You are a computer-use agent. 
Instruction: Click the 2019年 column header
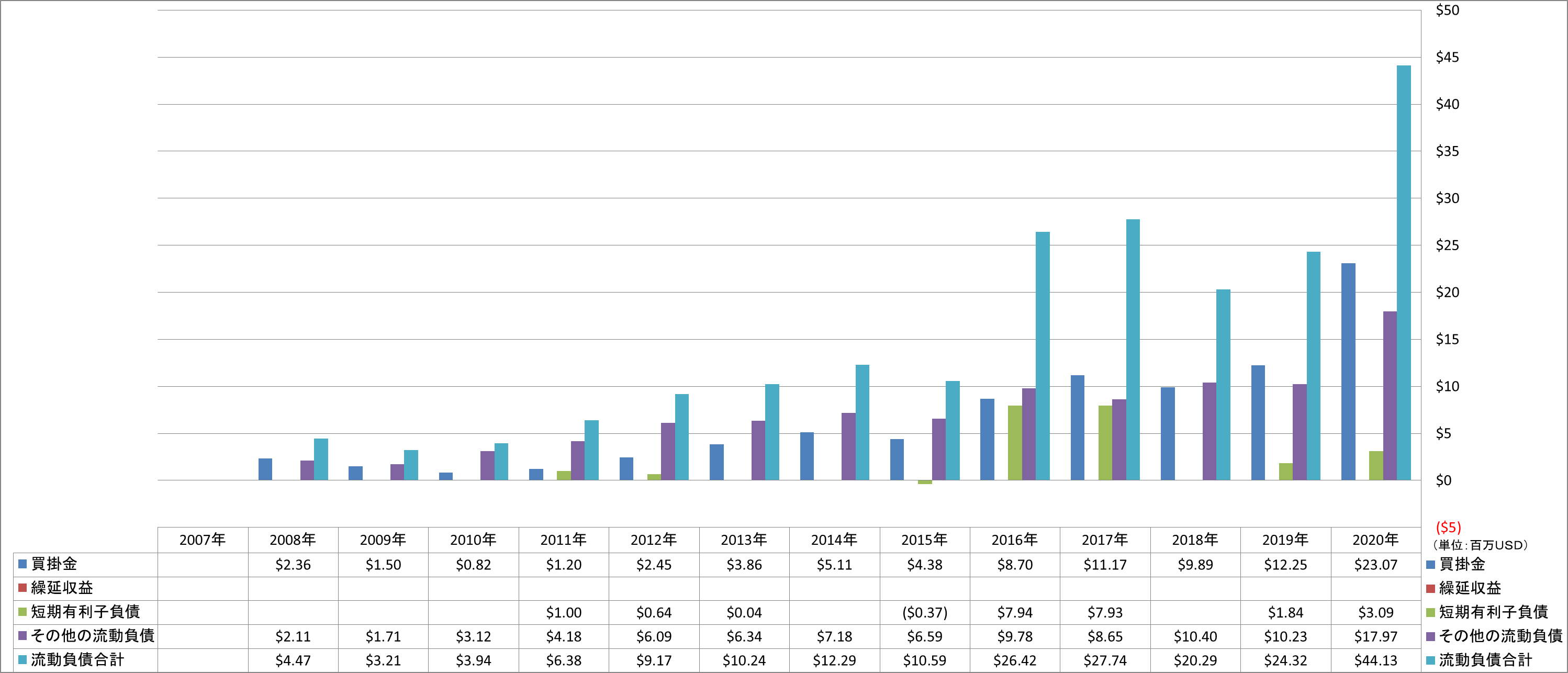[x=1285, y=540]
